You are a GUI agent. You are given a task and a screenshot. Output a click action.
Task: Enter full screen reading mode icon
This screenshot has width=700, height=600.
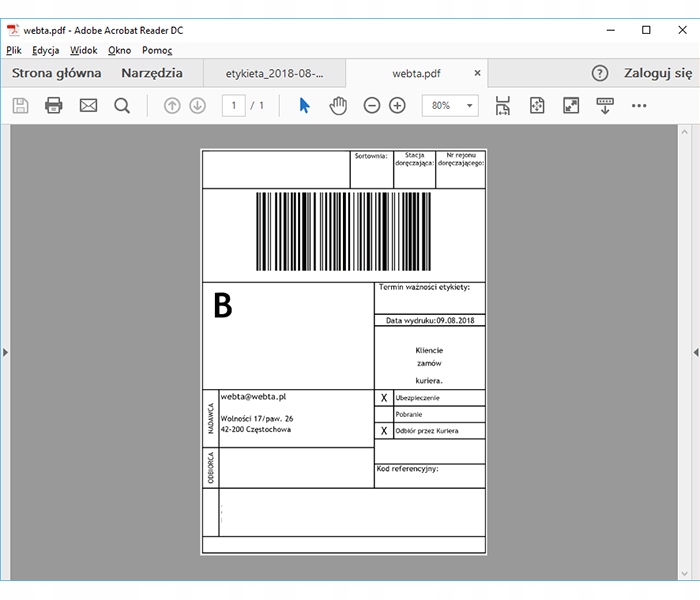(x=571, y=106)
